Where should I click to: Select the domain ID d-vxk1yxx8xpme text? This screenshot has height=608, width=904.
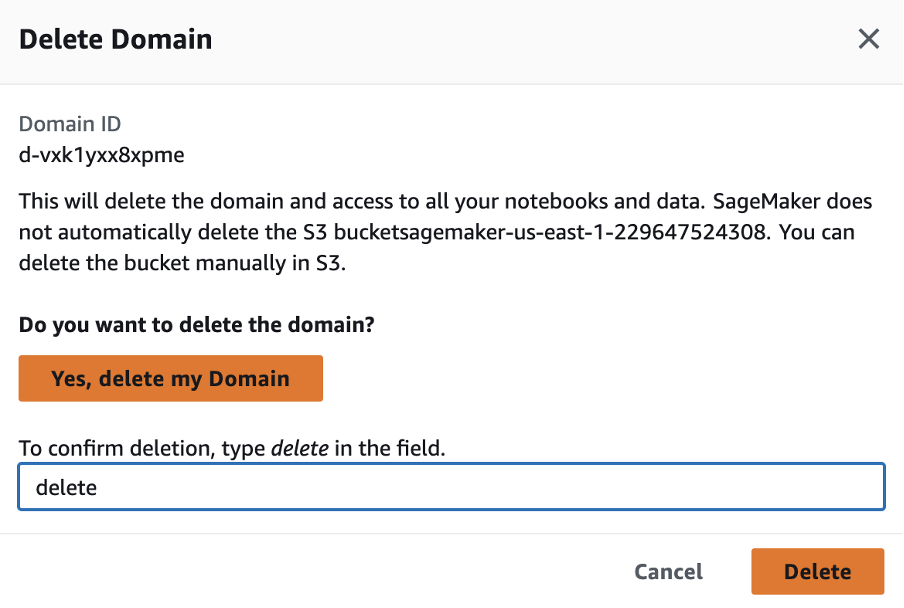pos(101,155)
